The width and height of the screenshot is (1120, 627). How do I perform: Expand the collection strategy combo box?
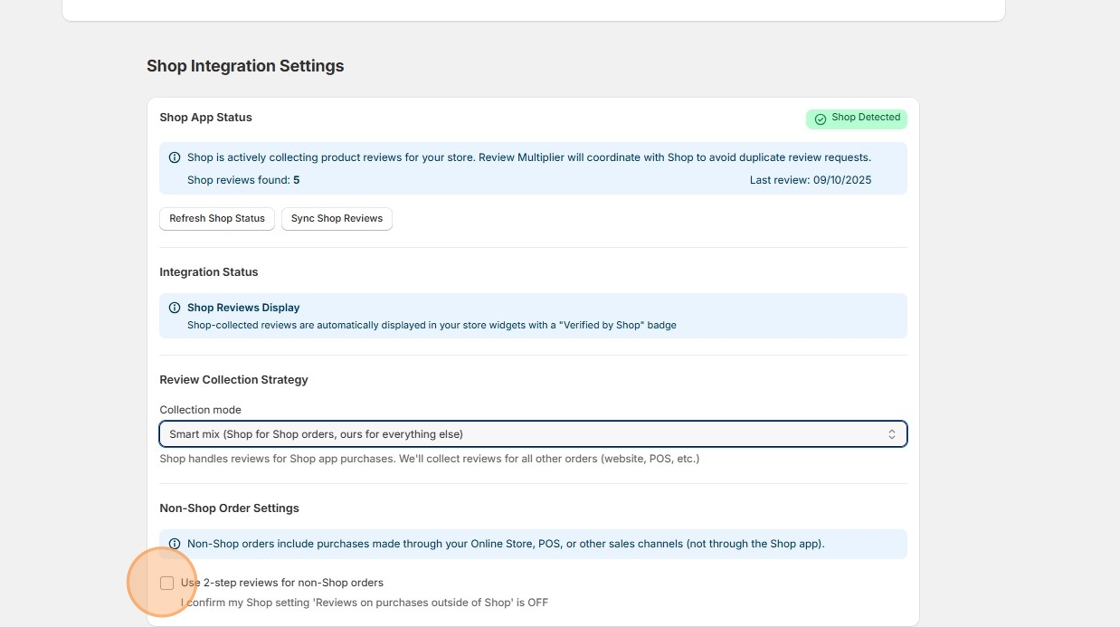(532, 433)
